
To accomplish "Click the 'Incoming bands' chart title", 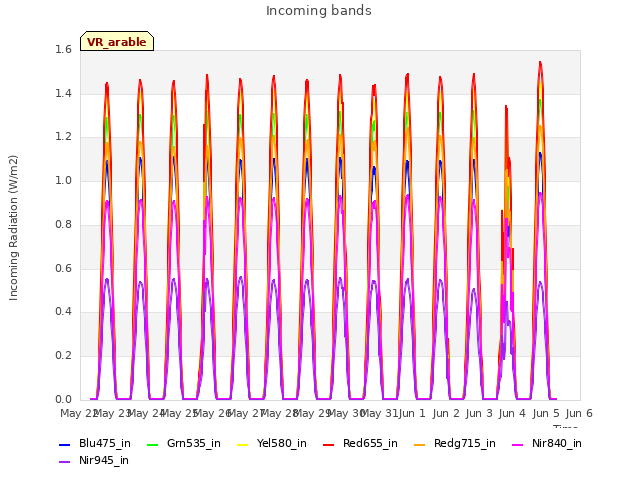I will tap(319, 11).
